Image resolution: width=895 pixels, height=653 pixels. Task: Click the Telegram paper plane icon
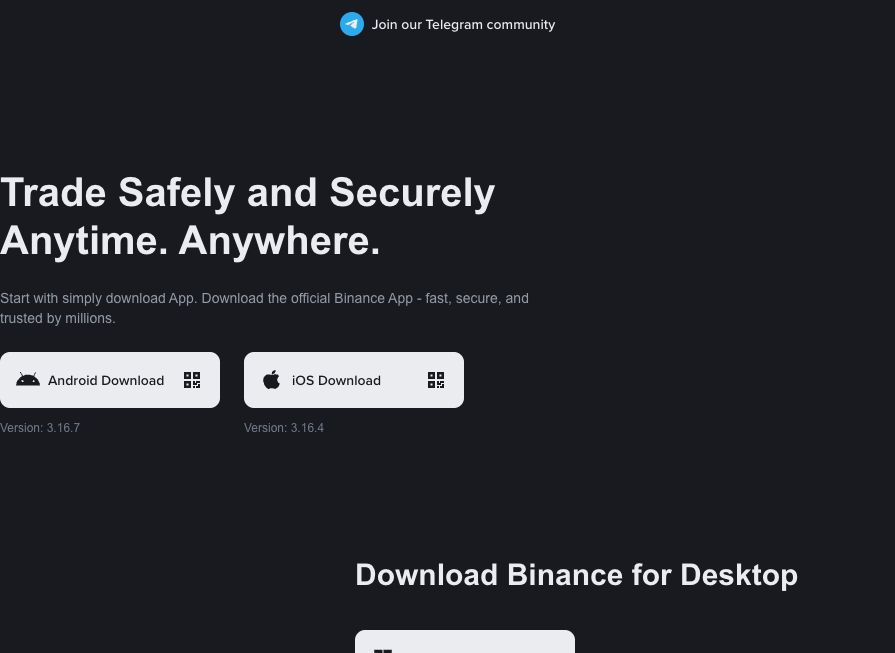352,24
